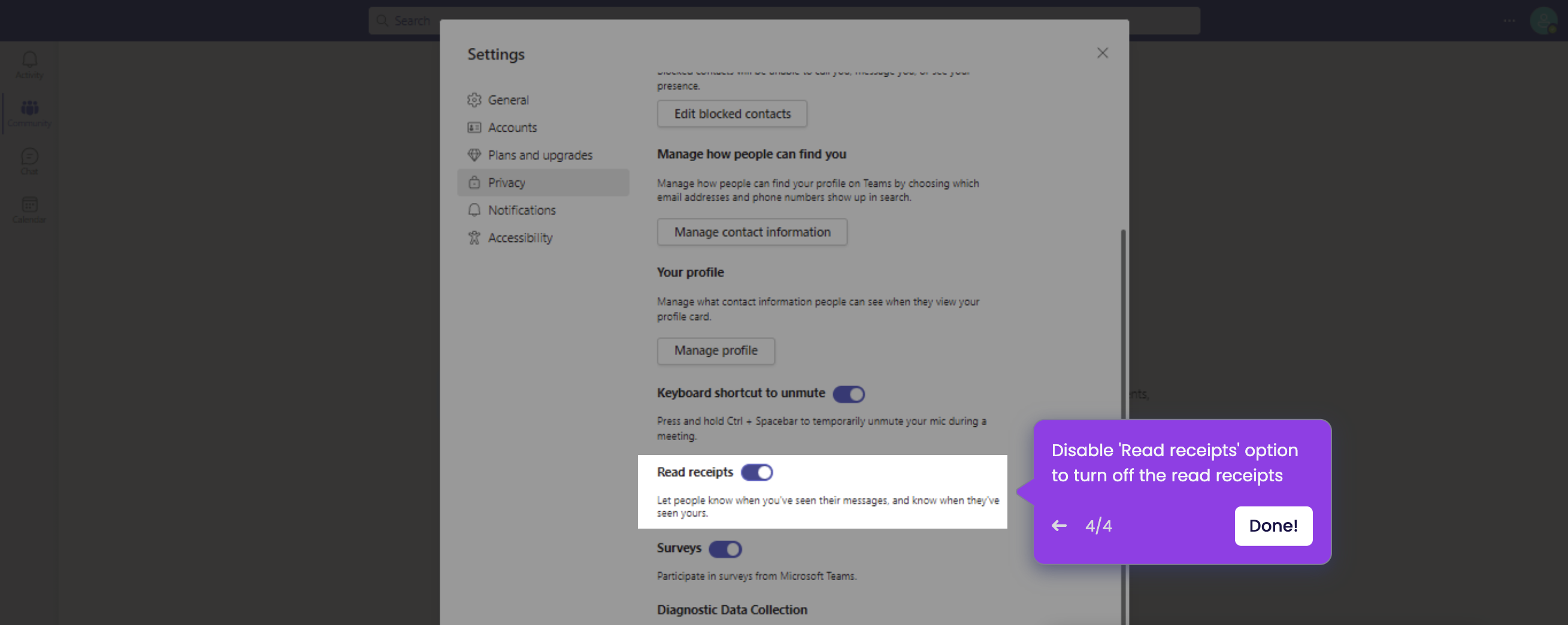Open Chat from the left sidebar
The image size is (1568, 625).
tap(29, 157)
